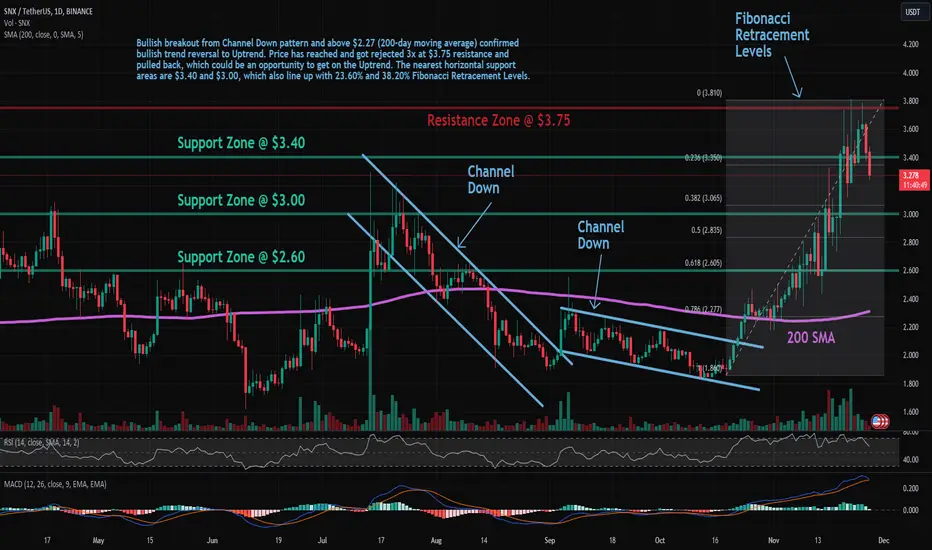This screenshot has width=932, height=550.
Task: Click the US flag economic events icon
Action: pyautogui.click(x=880, y=422)
